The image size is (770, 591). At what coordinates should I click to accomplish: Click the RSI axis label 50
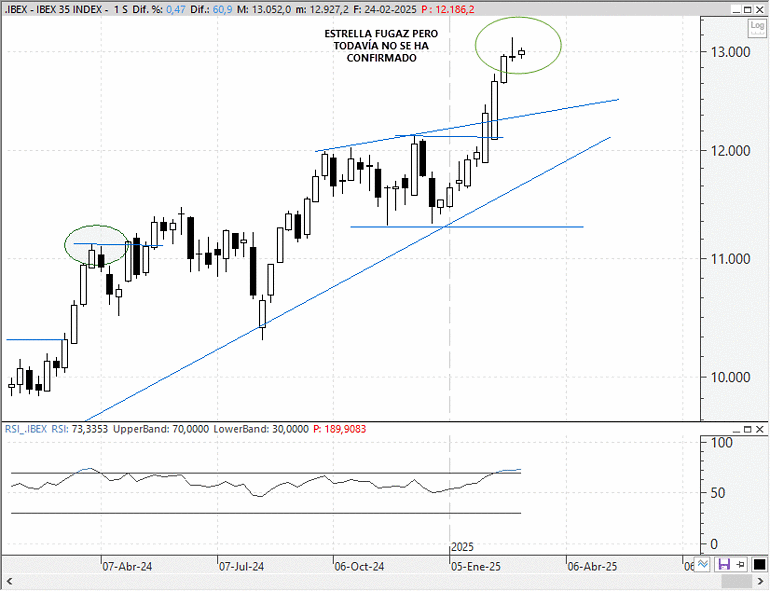718,493
